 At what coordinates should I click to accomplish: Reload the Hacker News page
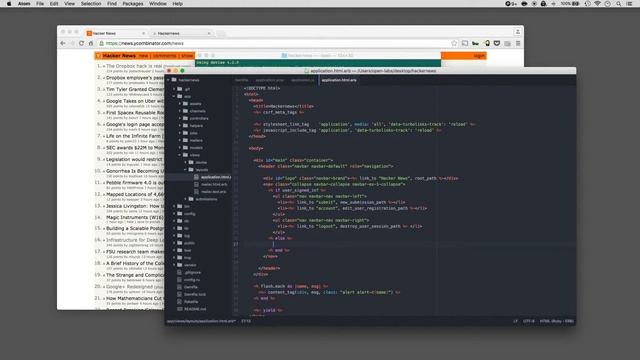coord(81,43)
